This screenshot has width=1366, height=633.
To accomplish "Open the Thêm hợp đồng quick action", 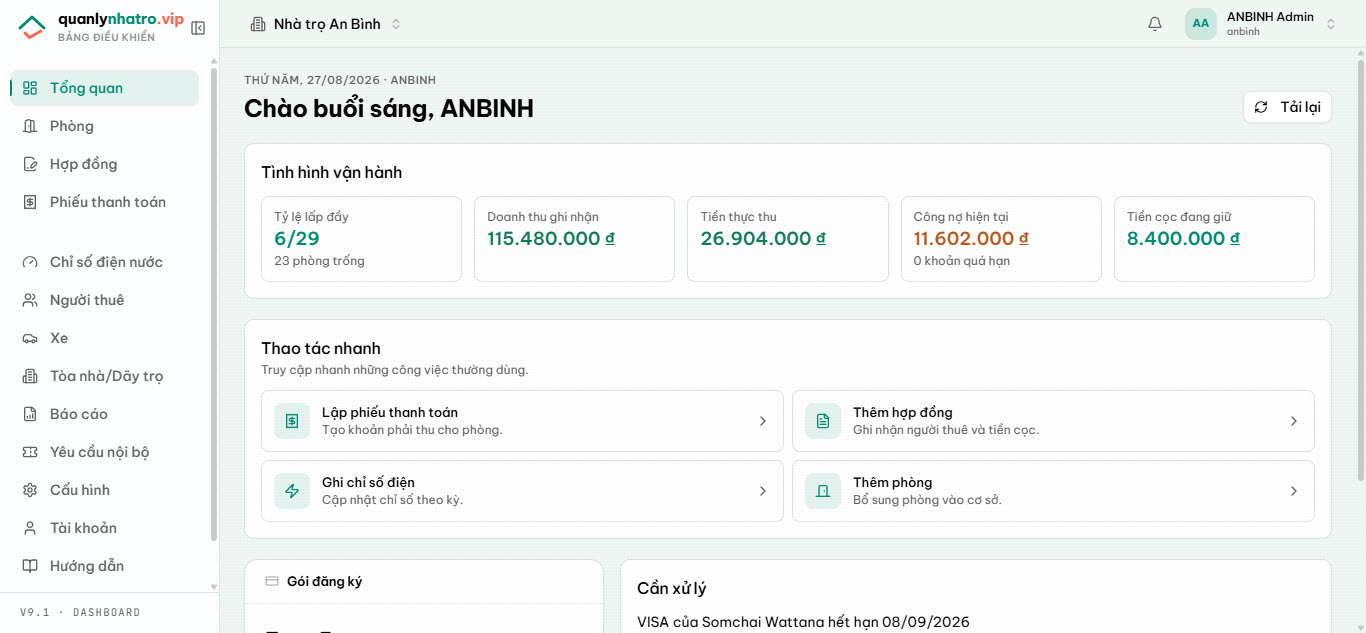I will (1053, 421).
